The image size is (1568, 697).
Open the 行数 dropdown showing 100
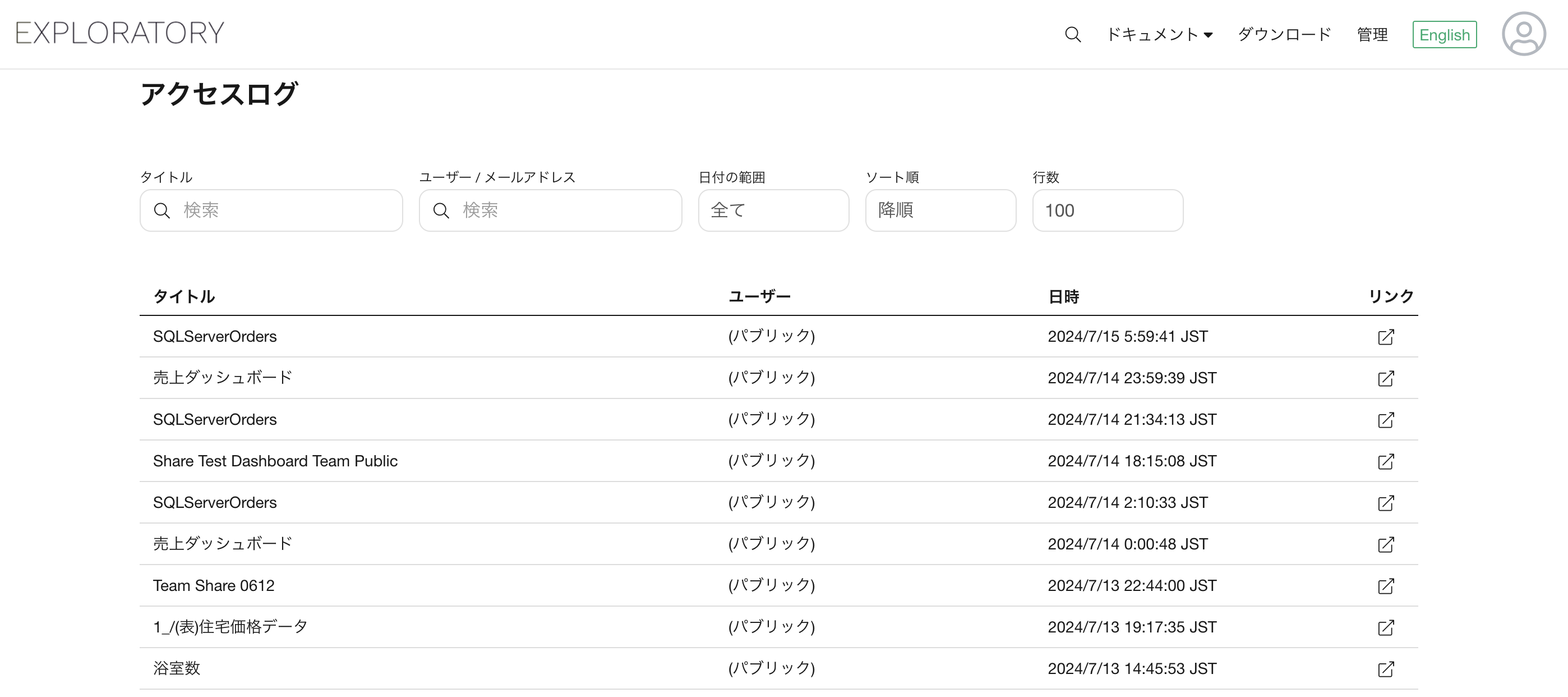(1108, 210)
